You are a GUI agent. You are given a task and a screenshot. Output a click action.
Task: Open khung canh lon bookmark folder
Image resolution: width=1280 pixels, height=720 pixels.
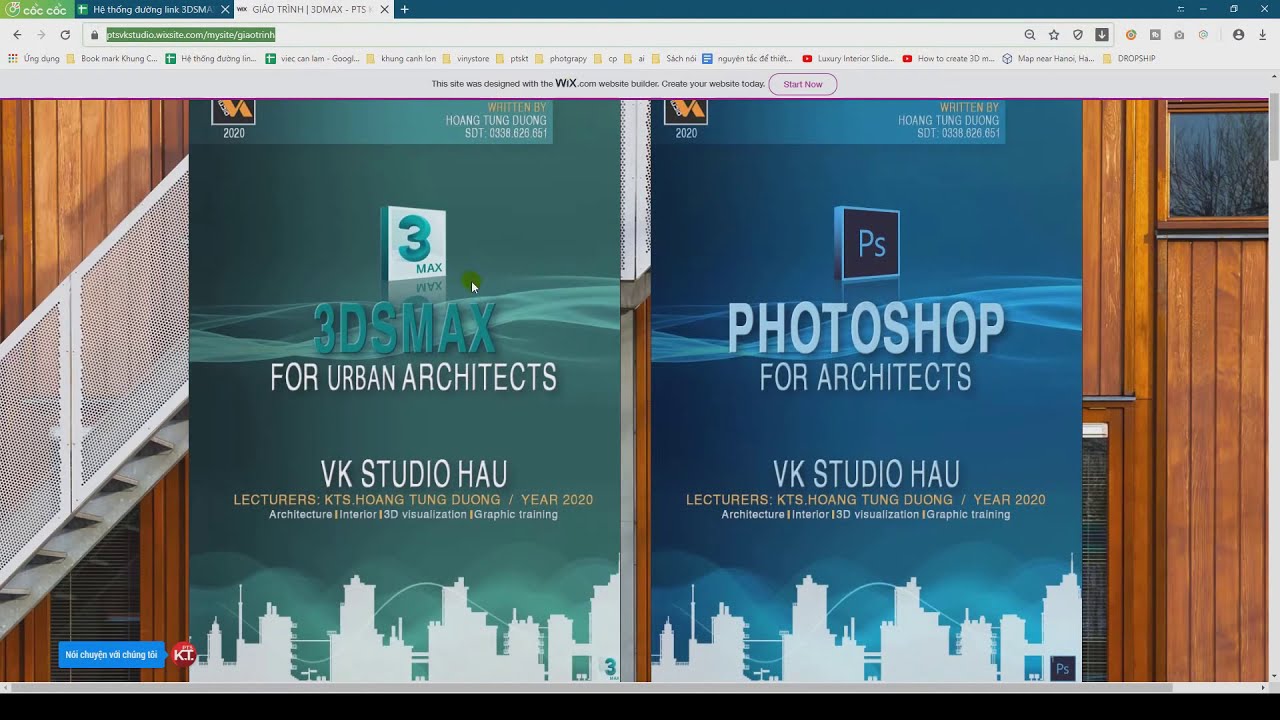click(x=401, y=58)
